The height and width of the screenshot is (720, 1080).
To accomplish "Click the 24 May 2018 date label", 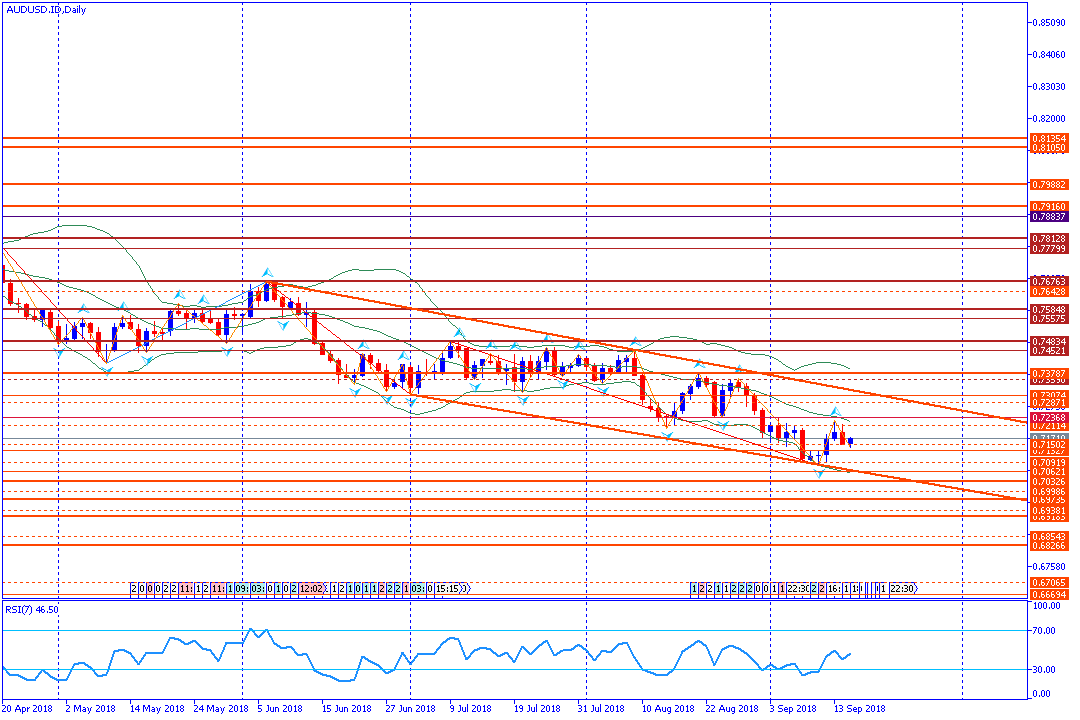I will [221, 708].
